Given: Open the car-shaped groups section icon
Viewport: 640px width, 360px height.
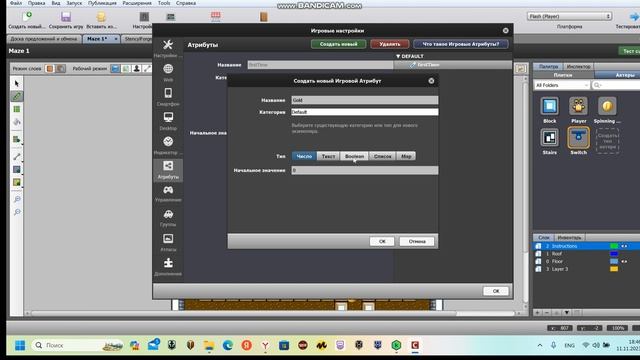Looking at the screenshot, I should [168, 214].
